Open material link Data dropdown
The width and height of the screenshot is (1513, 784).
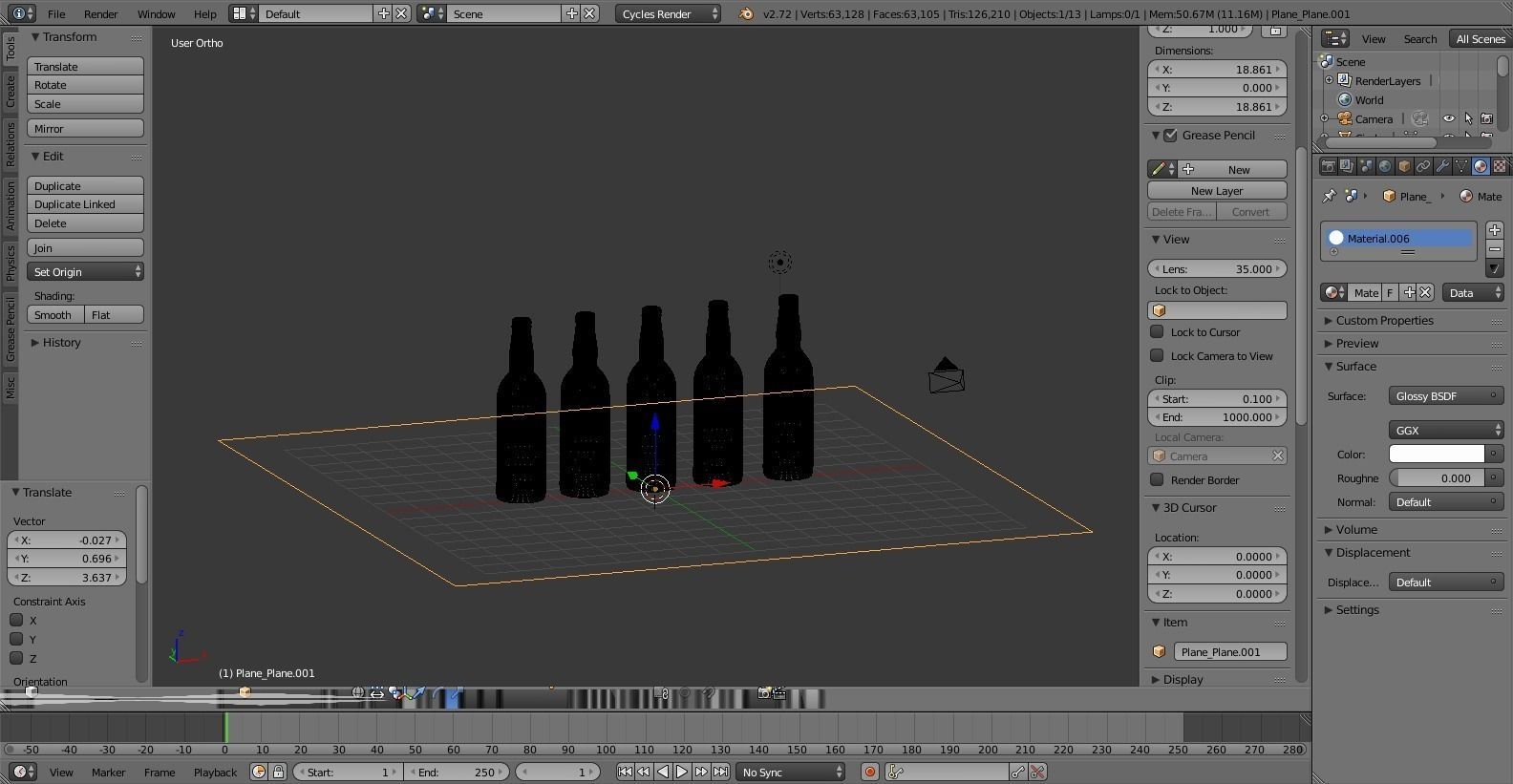click(1473, 292)
